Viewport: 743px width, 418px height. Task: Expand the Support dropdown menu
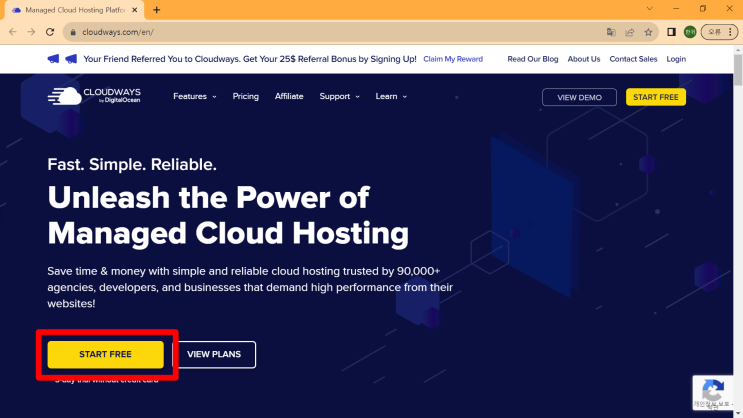(x=339, y=96)
